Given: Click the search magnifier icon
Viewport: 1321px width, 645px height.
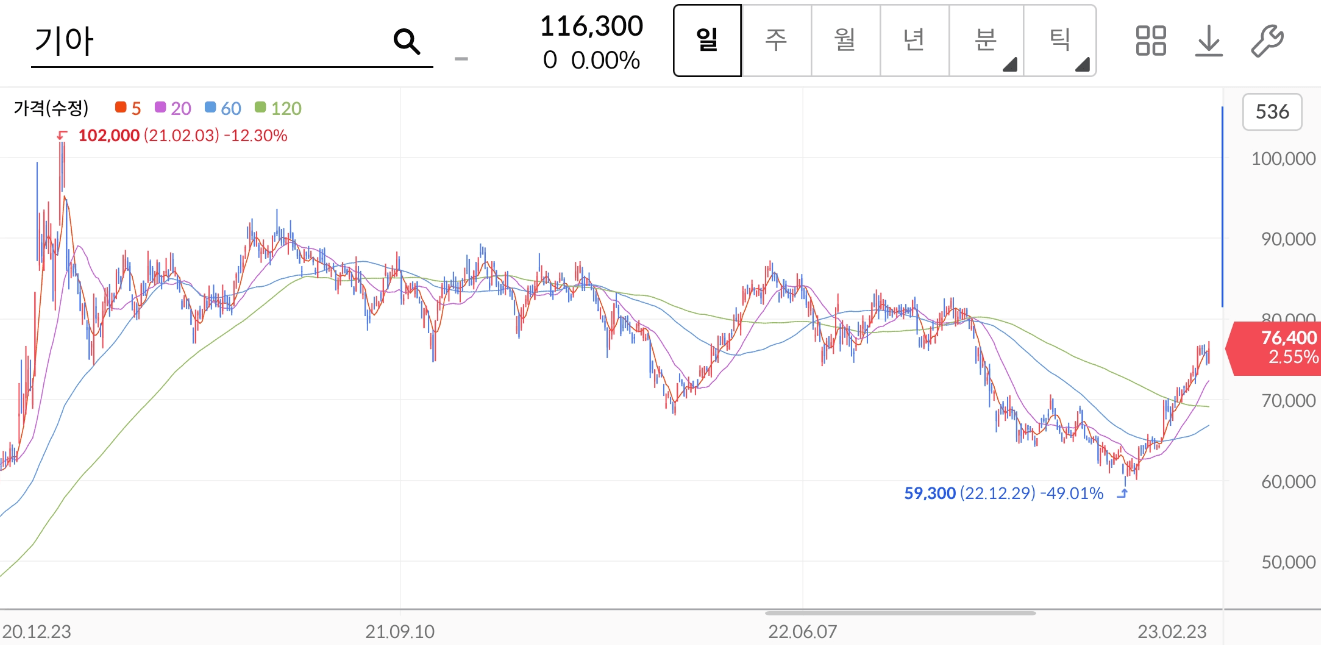Looking at the screenshot, I should coord(407,41).
